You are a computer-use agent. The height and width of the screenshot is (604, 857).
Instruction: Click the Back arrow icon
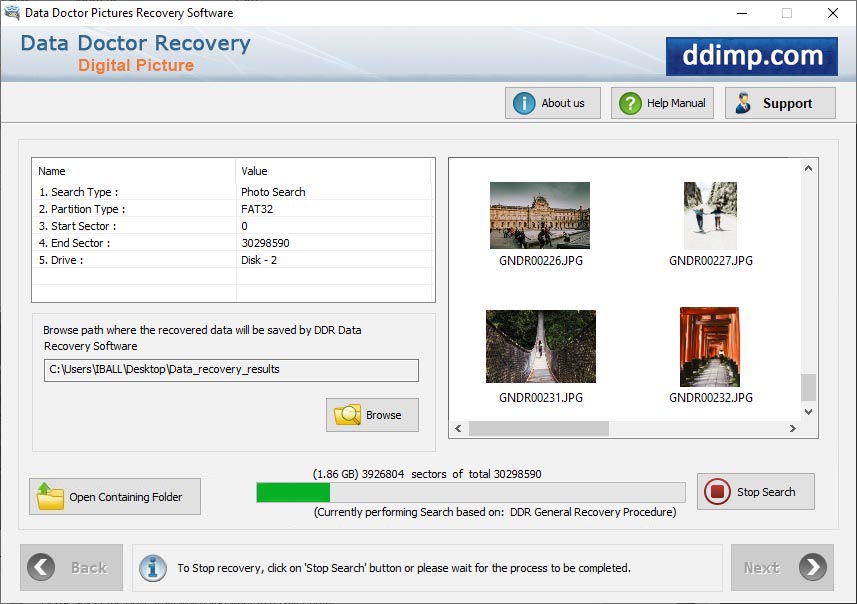[40, 567]
